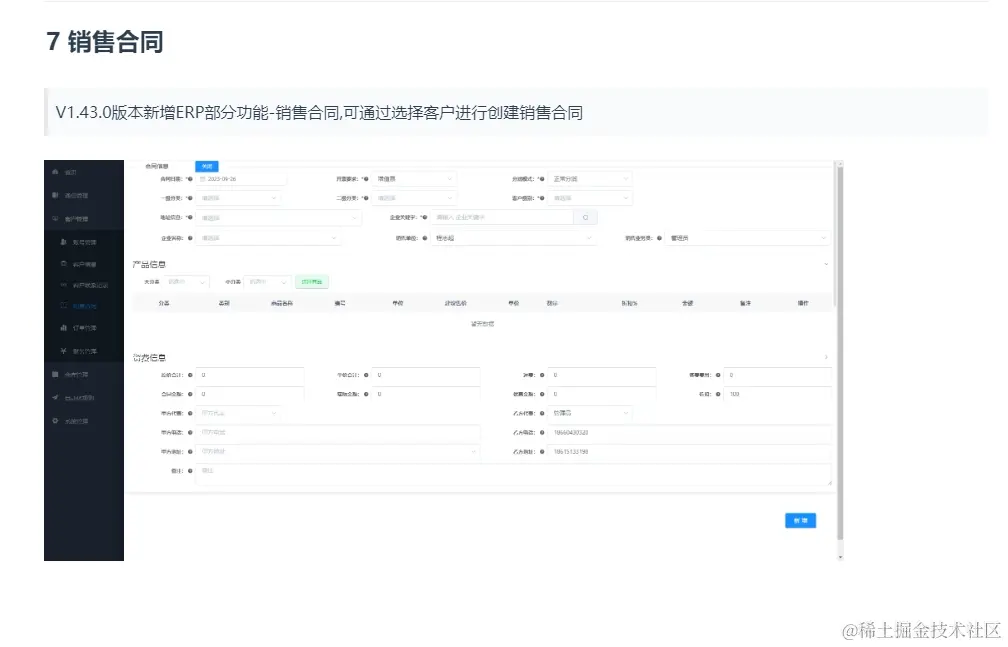Open the 二级分类 dropdown
Viewport: 1008px width, 647px height.
click(414, 198)
